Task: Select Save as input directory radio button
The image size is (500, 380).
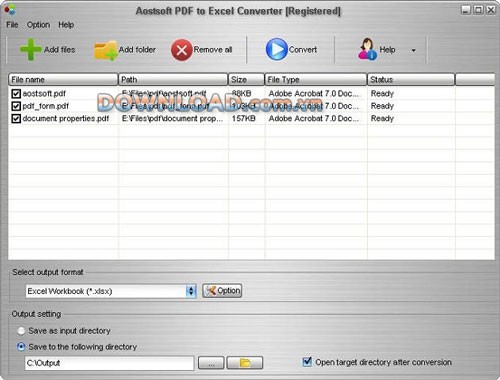Action: [21, 331]
